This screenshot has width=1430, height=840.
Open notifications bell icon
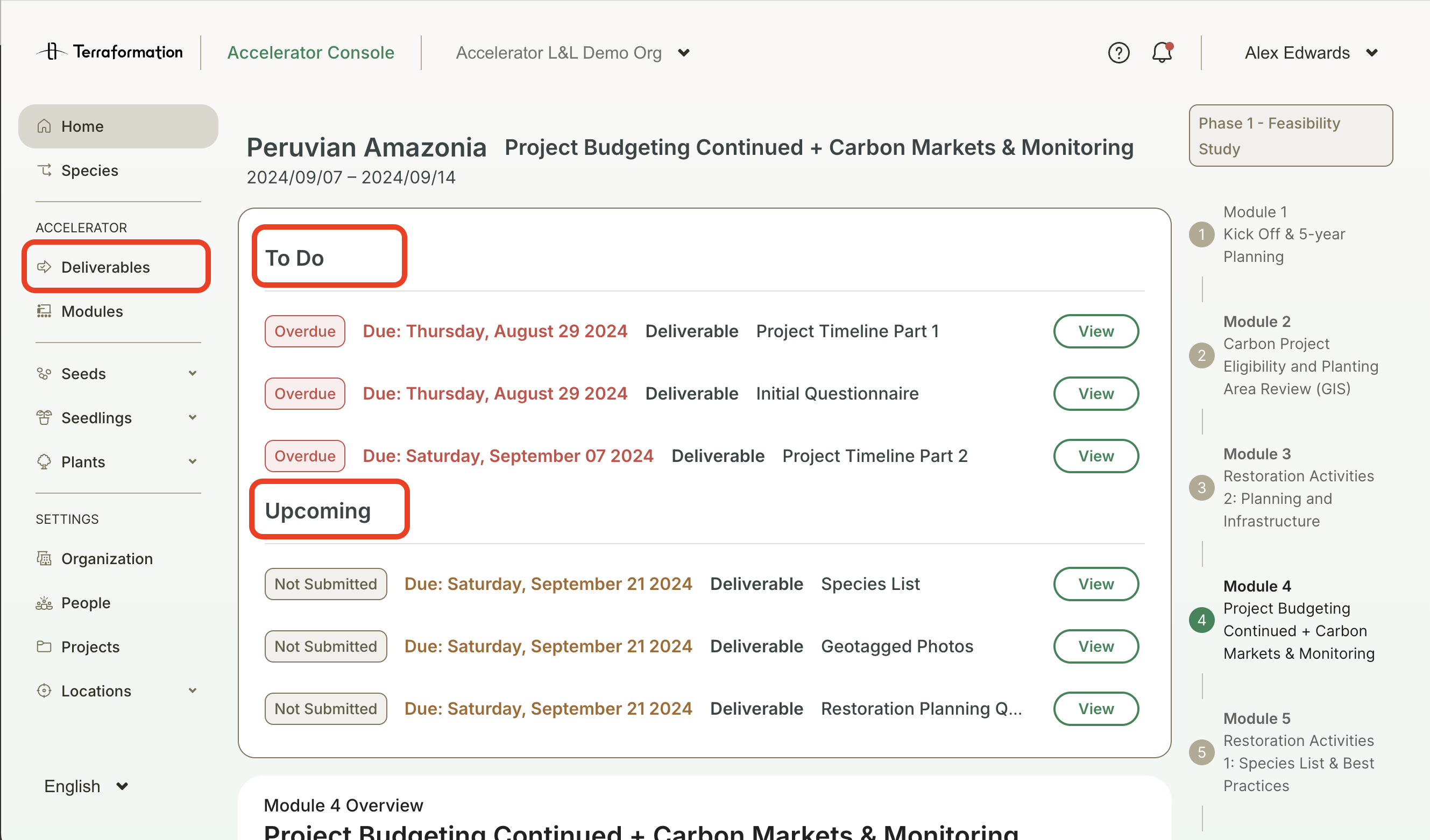point(1162,52)
